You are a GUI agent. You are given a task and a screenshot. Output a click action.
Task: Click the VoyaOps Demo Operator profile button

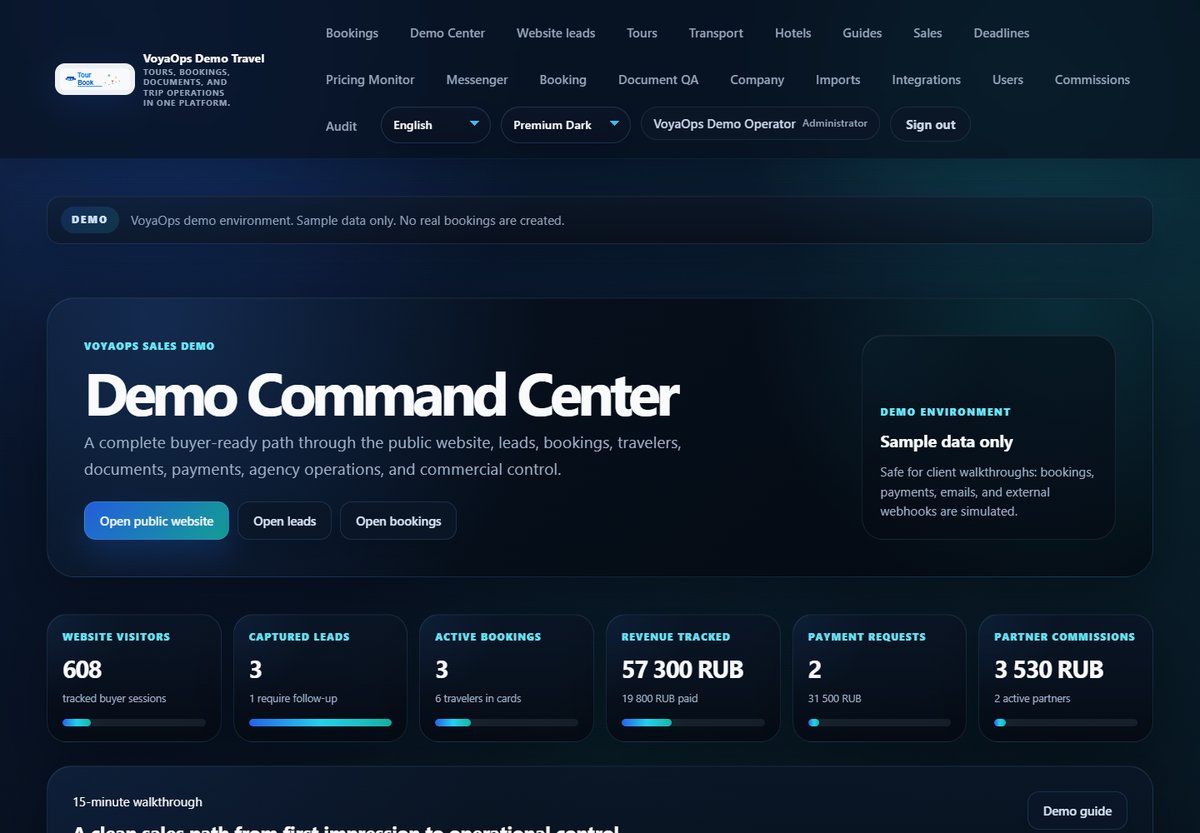[760, 124]
